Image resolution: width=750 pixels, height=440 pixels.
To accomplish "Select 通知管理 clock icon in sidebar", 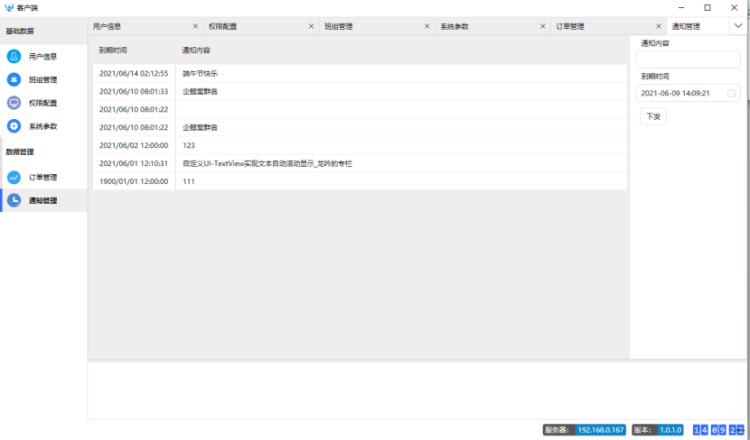I will click(14, 200).
